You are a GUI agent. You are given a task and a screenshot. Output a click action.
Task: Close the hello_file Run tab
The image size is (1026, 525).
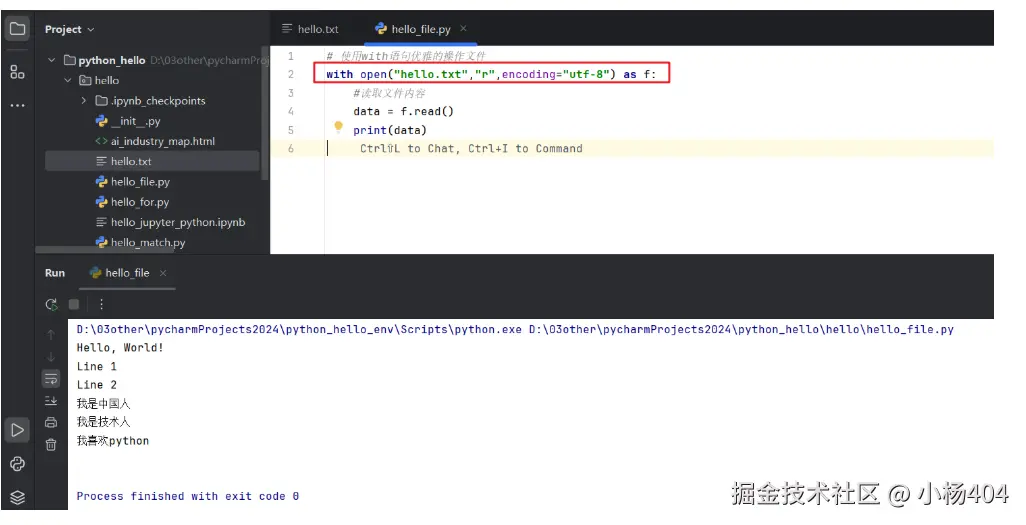[x=163, y=273]
